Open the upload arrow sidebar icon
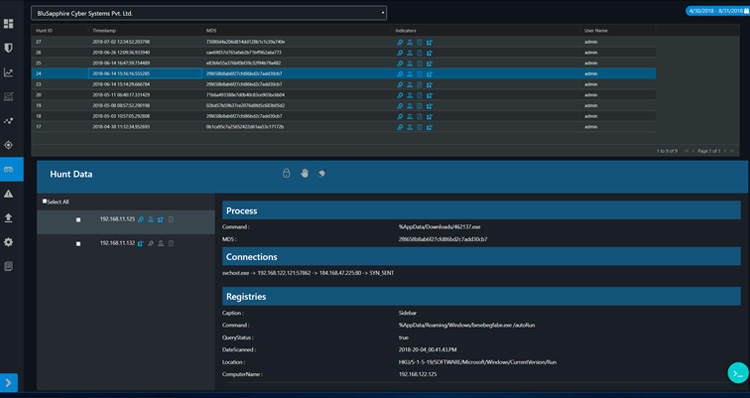The width and height of the screenshot is (750, 398). point(9,218)
